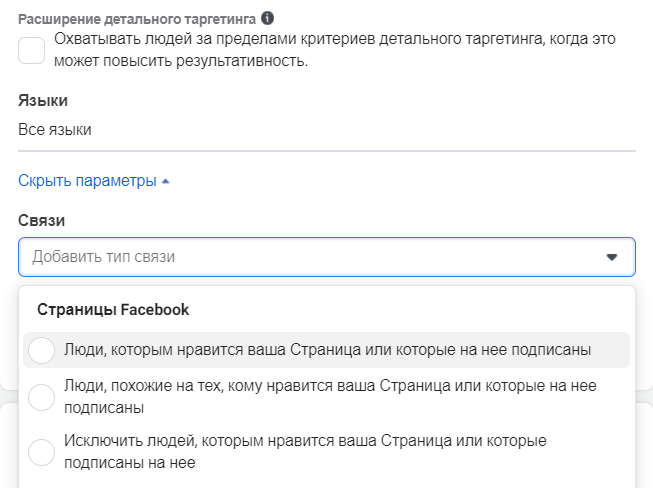
Task: Collapse options using the small up triangle
Action: (166, 181)
